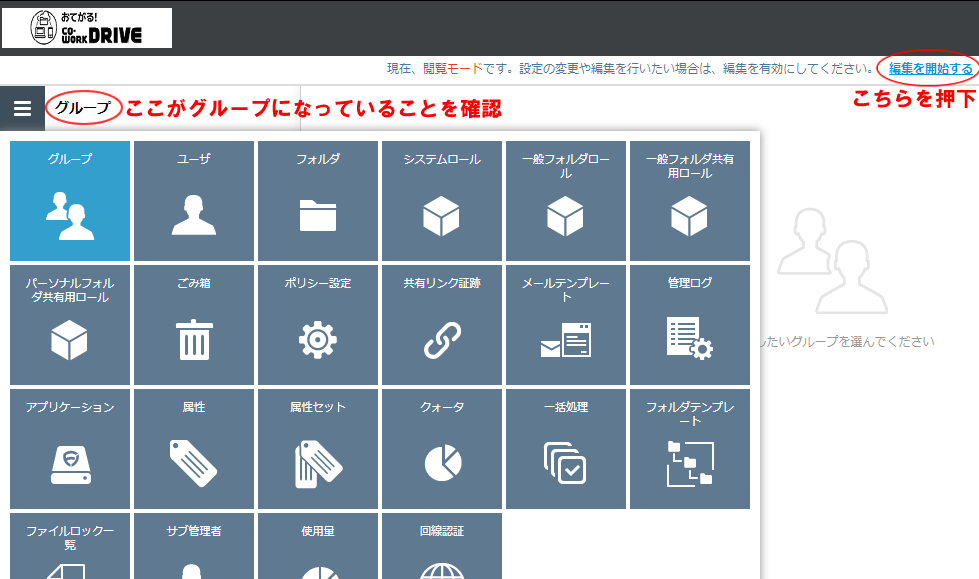Open the ユーザ tile

click(x=194, y=201)
